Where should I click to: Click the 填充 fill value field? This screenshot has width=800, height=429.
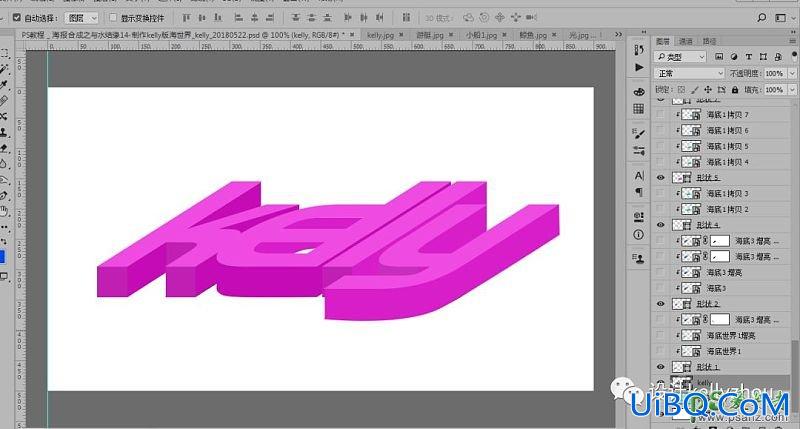pyautogui.click(x=775, y=90)
